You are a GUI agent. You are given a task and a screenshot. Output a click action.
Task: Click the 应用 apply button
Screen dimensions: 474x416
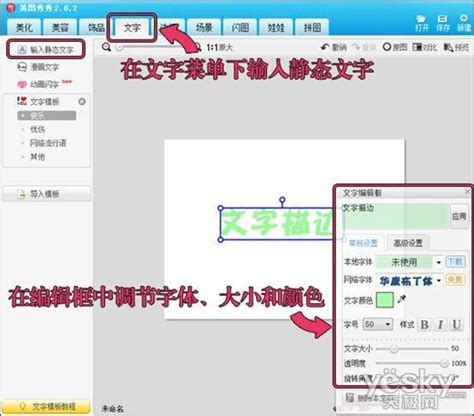pyautogui.click(x=459, y=217)
